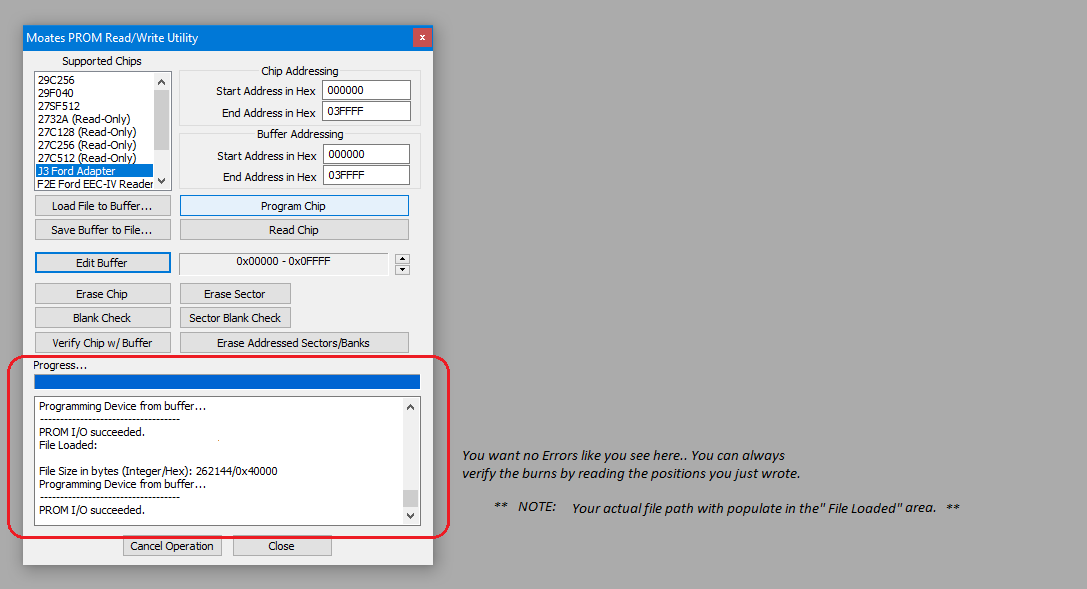This screenshot has height=589, width=1087.
Task: Click the log scrollbar thumb
Action: (x=410, y=498)
